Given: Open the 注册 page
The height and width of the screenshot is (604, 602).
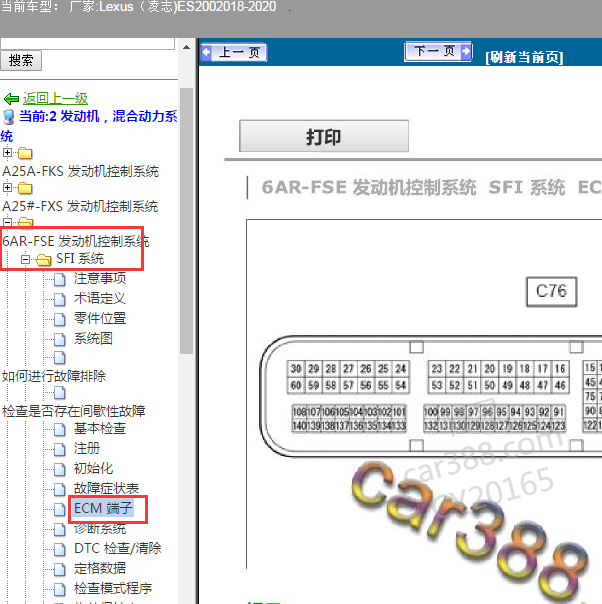Looking at the screenshot, I should tap(87, 448).
